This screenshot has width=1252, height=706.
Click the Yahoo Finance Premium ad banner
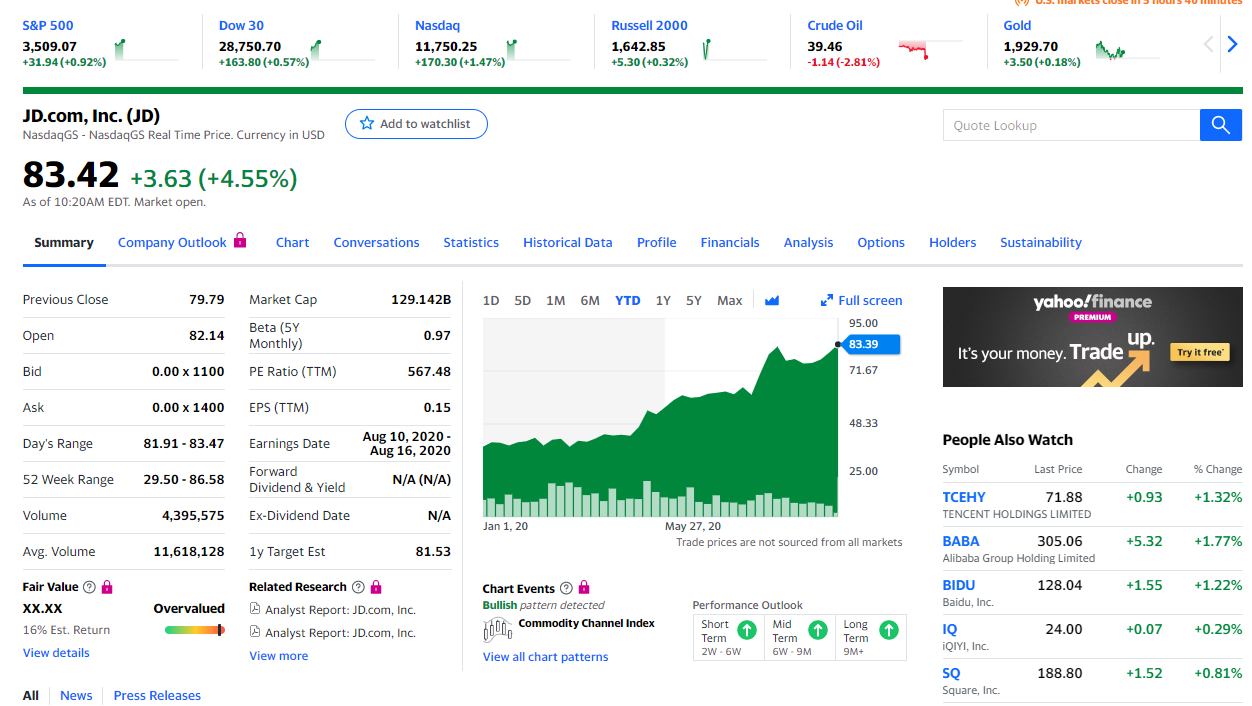1092,337
